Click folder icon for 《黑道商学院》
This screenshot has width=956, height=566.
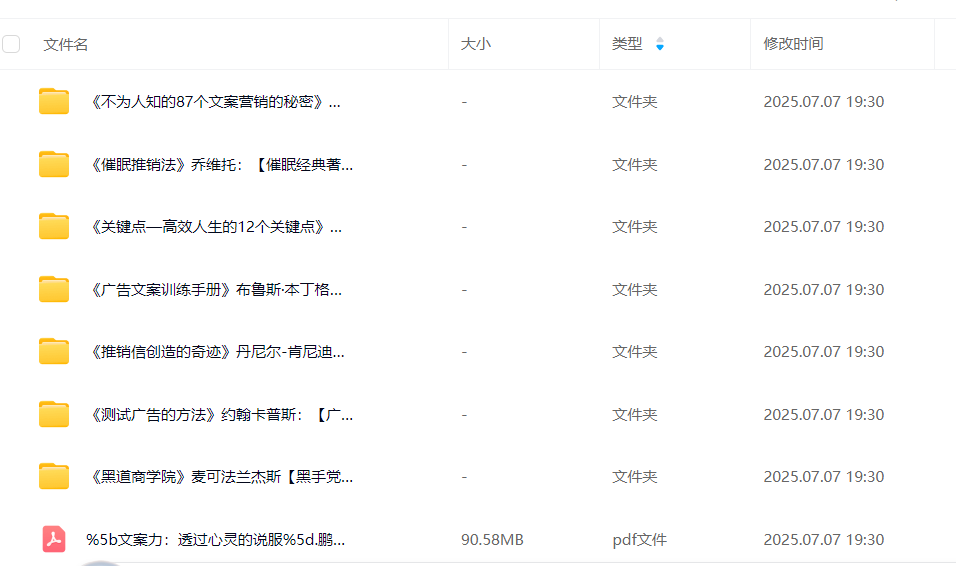(54, 477)
